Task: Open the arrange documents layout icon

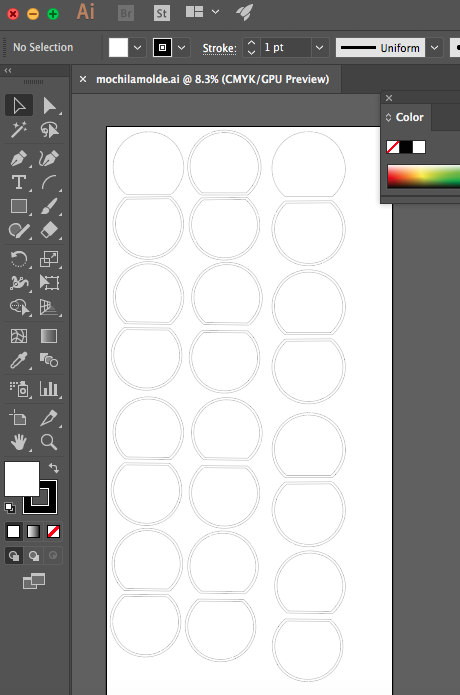Action: pos(194,12)
